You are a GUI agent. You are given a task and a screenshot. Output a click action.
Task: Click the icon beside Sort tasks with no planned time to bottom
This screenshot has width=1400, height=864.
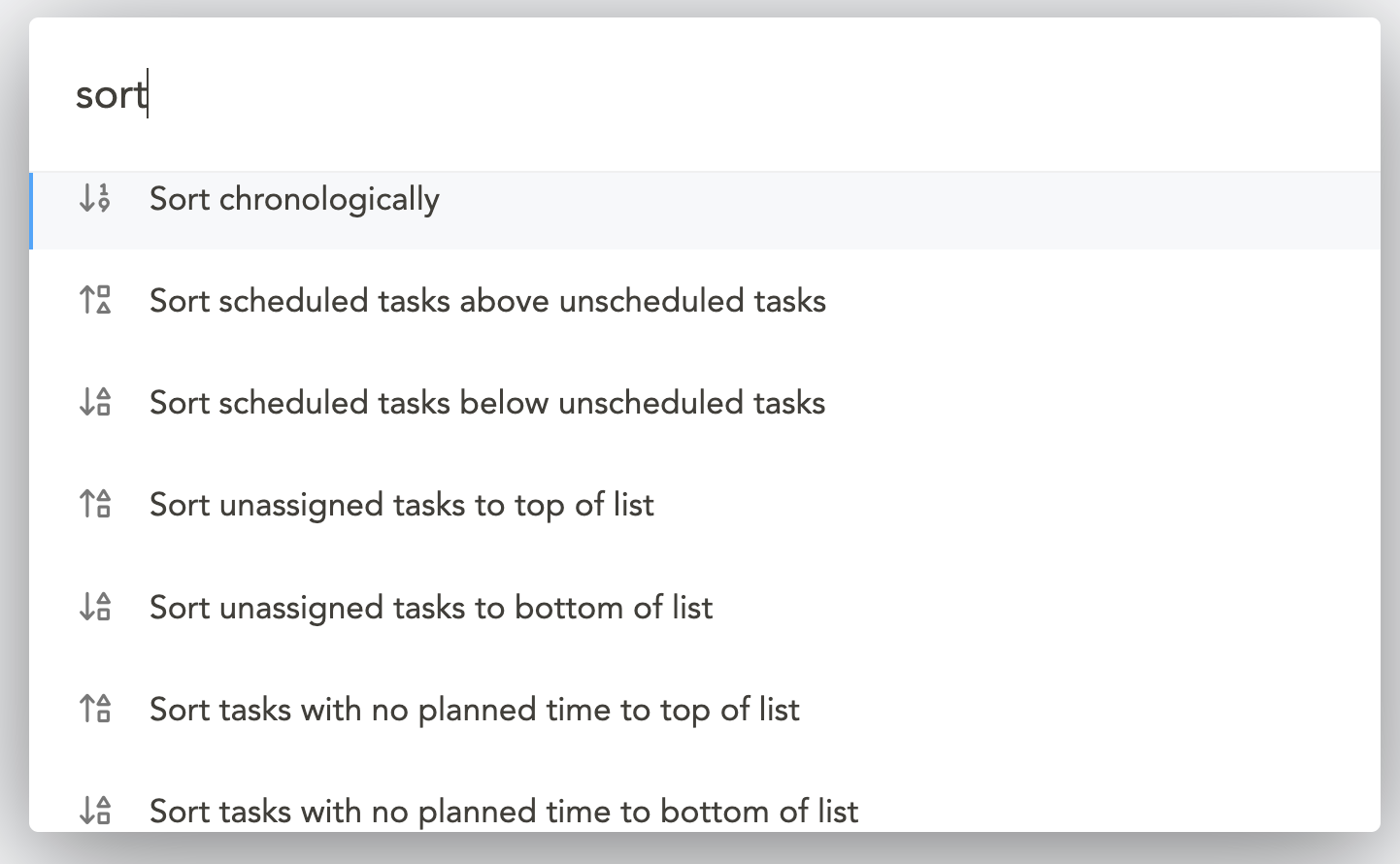(x=95, y=812)
